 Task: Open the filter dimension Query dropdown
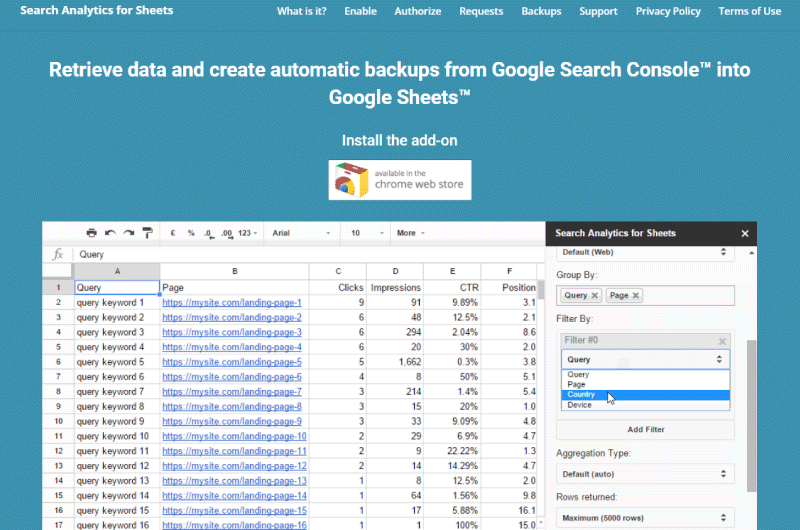[x=645, y=360]
